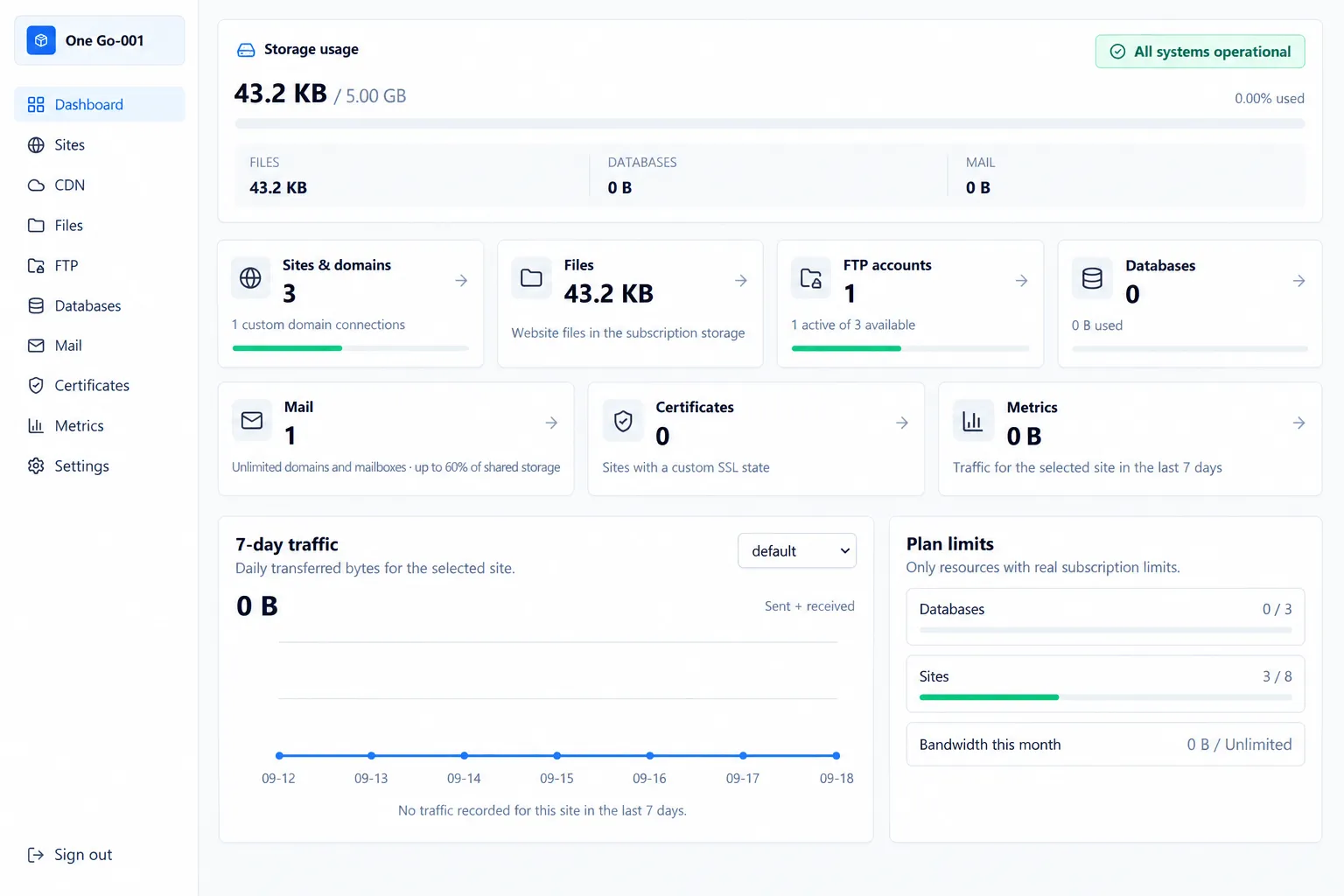Open Certificates card via its arrow

(902, 423)
